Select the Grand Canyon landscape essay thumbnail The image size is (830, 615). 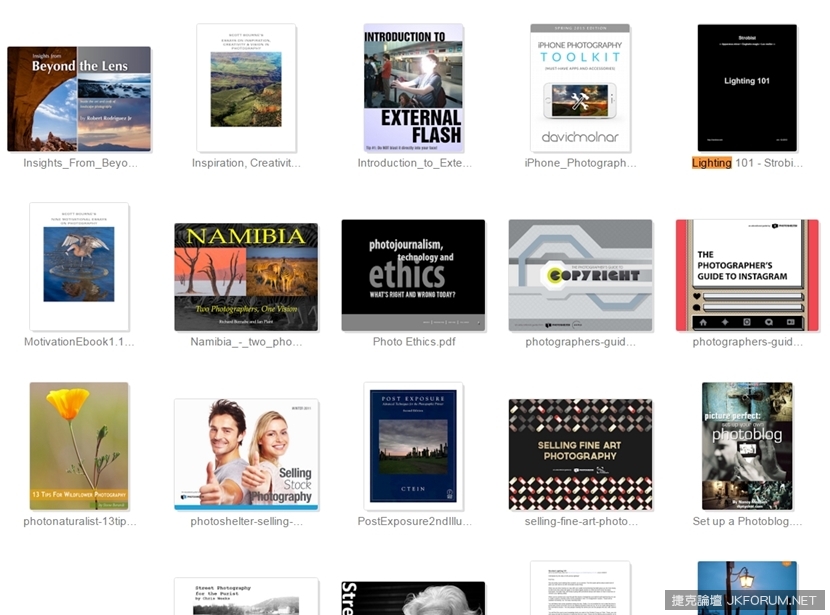tap(246, 88)
